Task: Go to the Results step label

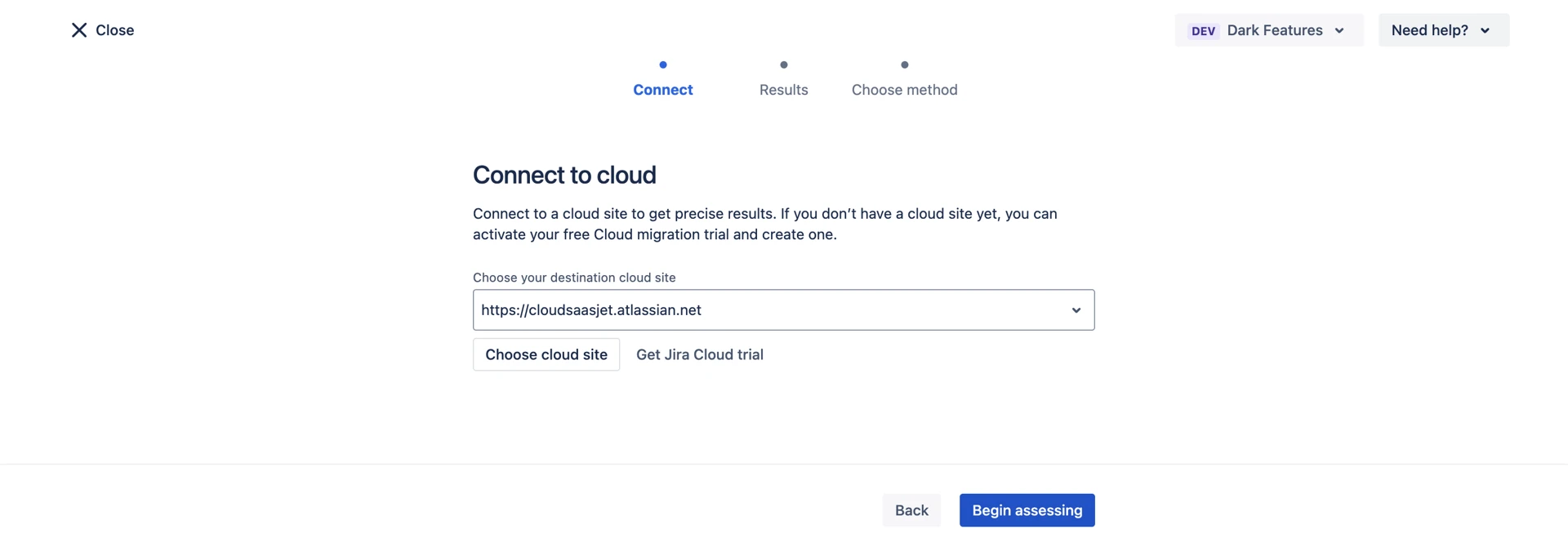Action: click(x=784, y=90)
